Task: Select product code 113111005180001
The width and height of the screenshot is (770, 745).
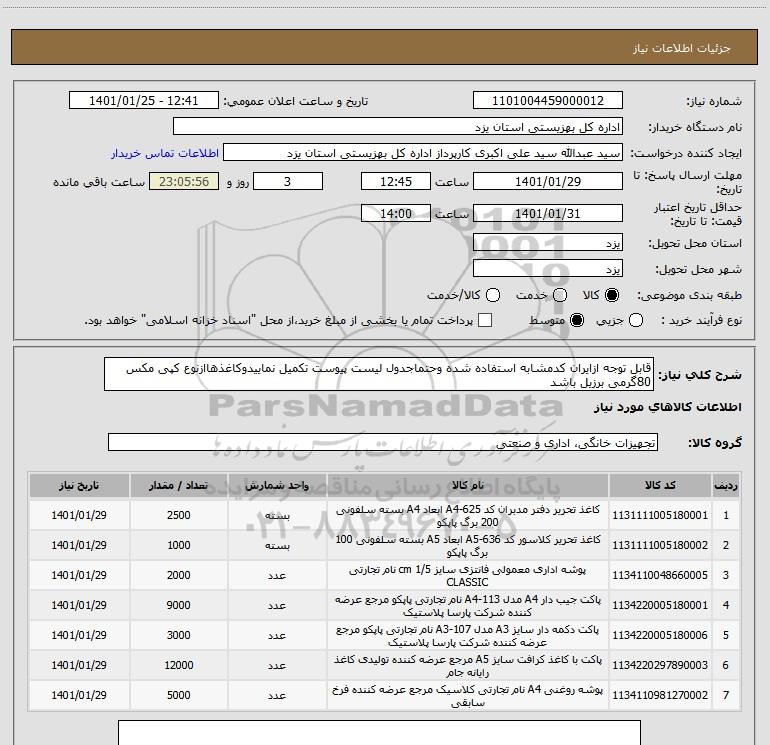Action: click(x=660, y=515)
